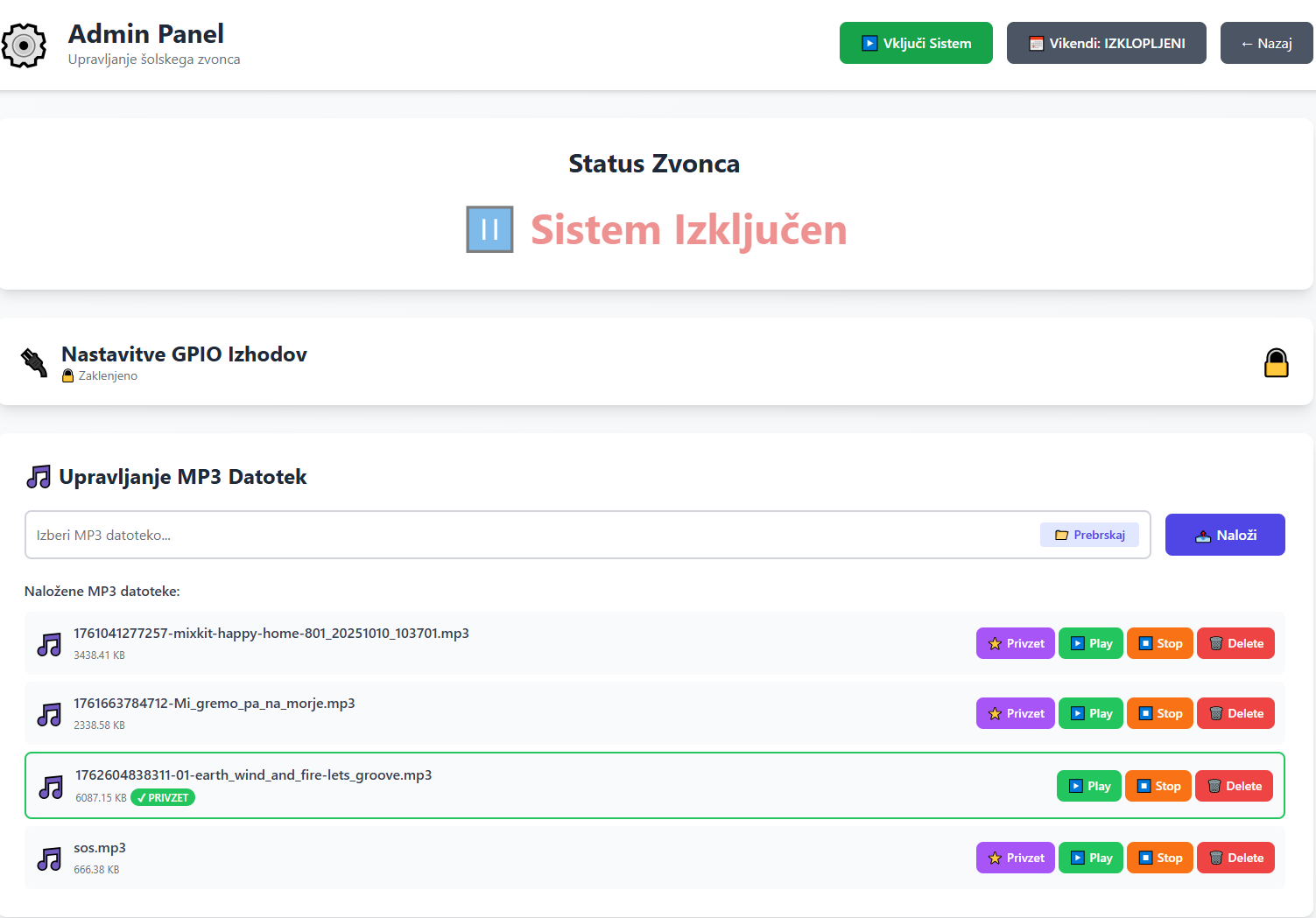This screenshot has width=1316, height=918.
Task: Click the music note icon beside Upravljanje MP3 Datotek
Action: [39, 477]
